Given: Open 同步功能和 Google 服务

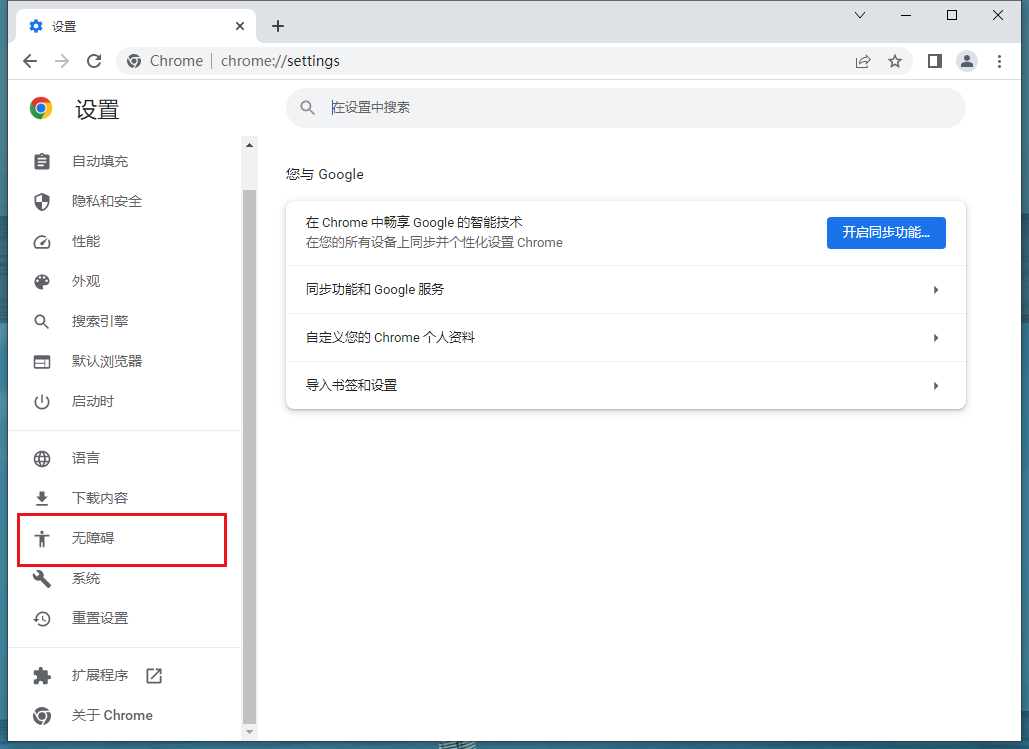Looking at the screenshot, I should (x=625, y=289).
